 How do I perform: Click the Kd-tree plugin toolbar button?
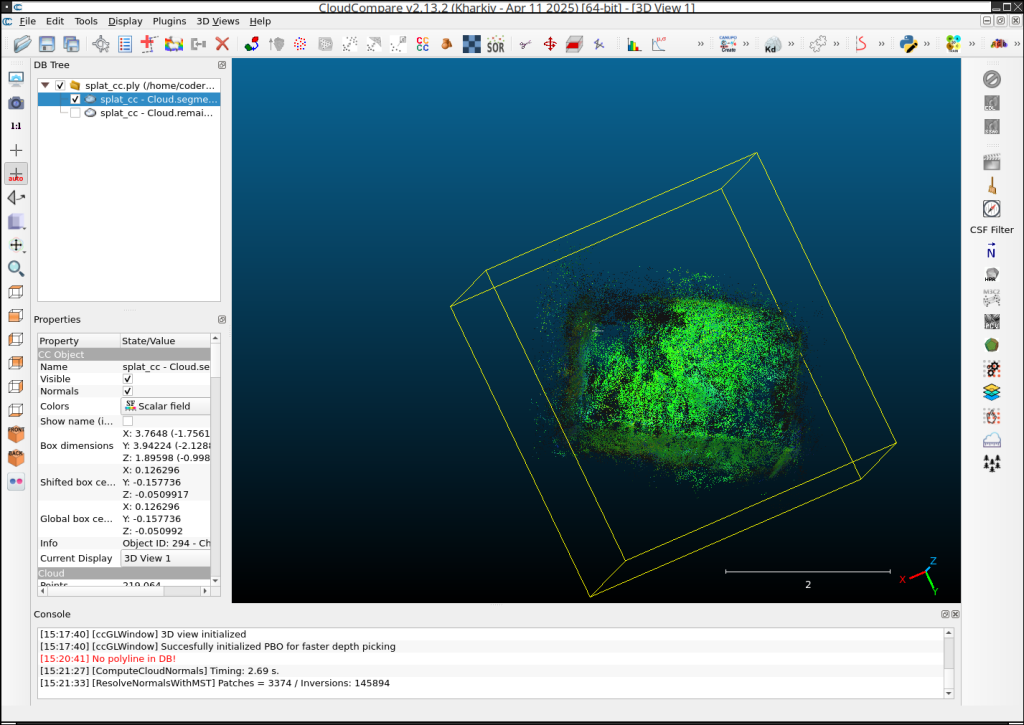[x=771, y=44]
